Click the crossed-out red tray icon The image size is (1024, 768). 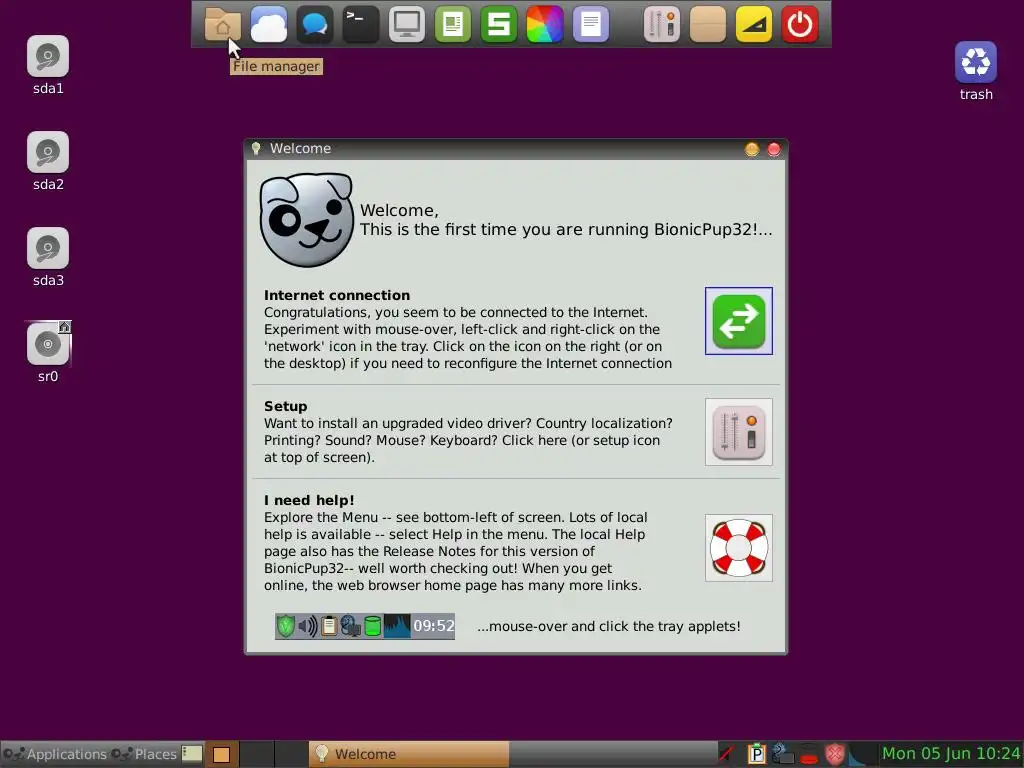coord(726,754)
